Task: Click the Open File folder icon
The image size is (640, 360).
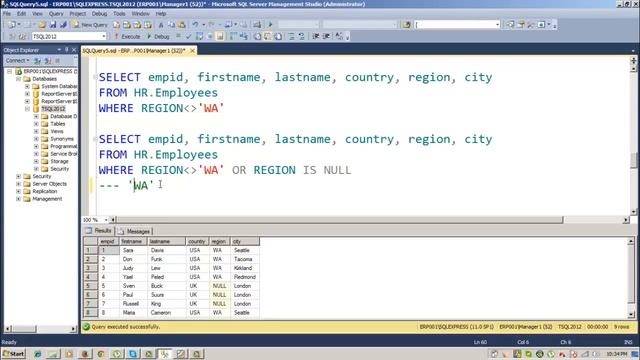Action: (x=42, y=25)
